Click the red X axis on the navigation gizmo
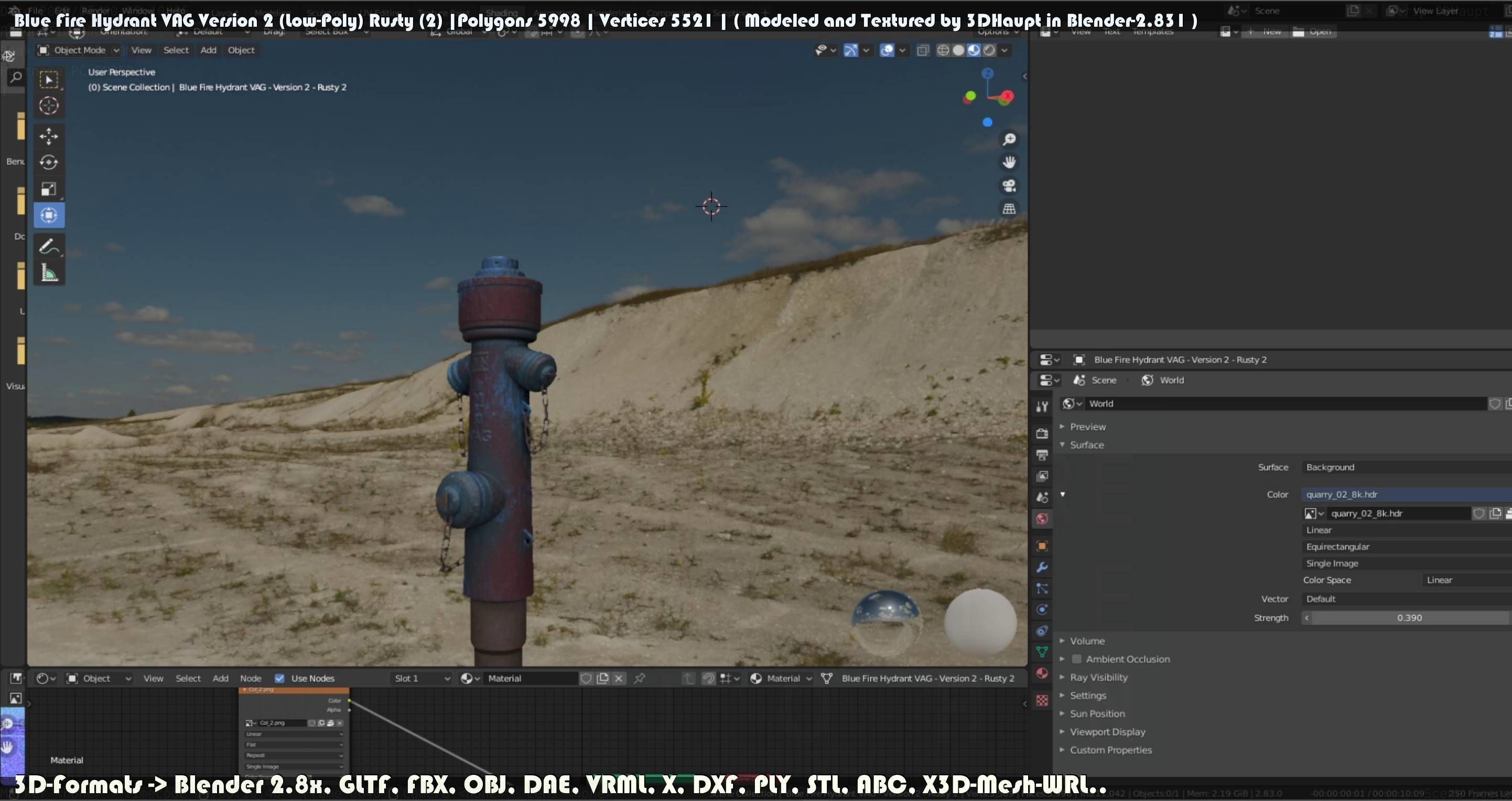Screen dimensions: 1512x801 click(x=1008, y=95)
